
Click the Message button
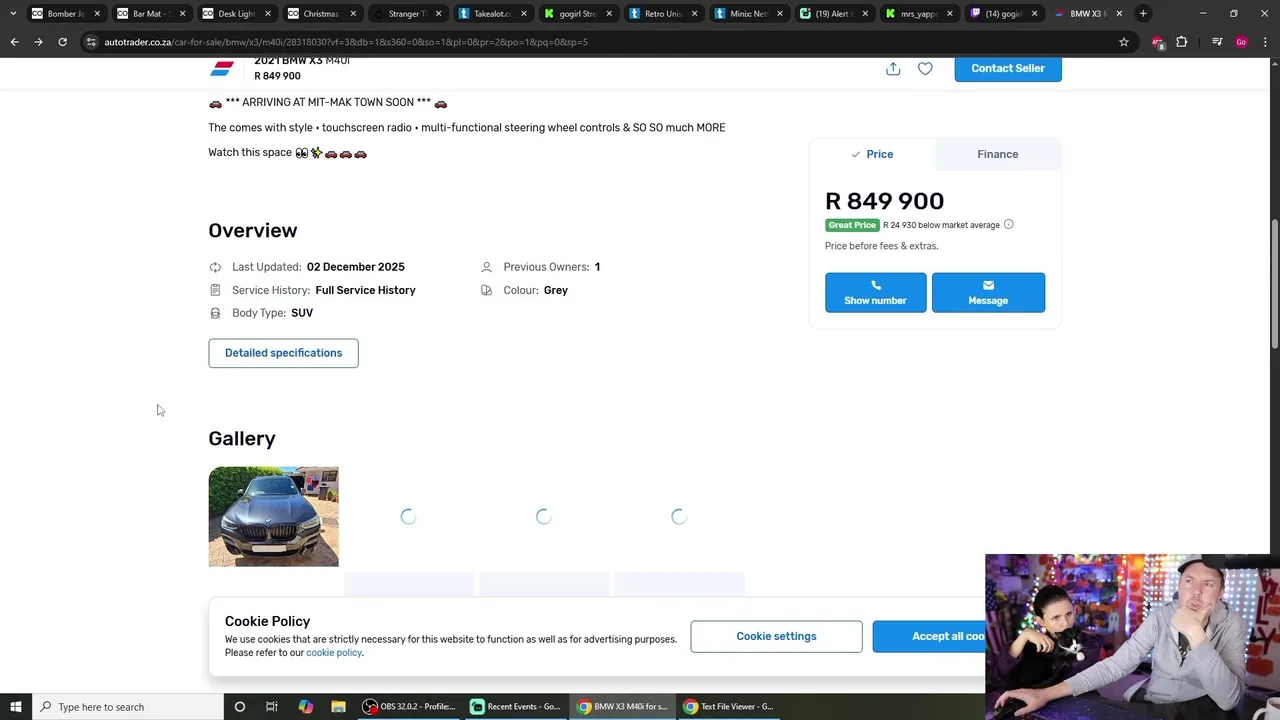click(x=988, y=292)
